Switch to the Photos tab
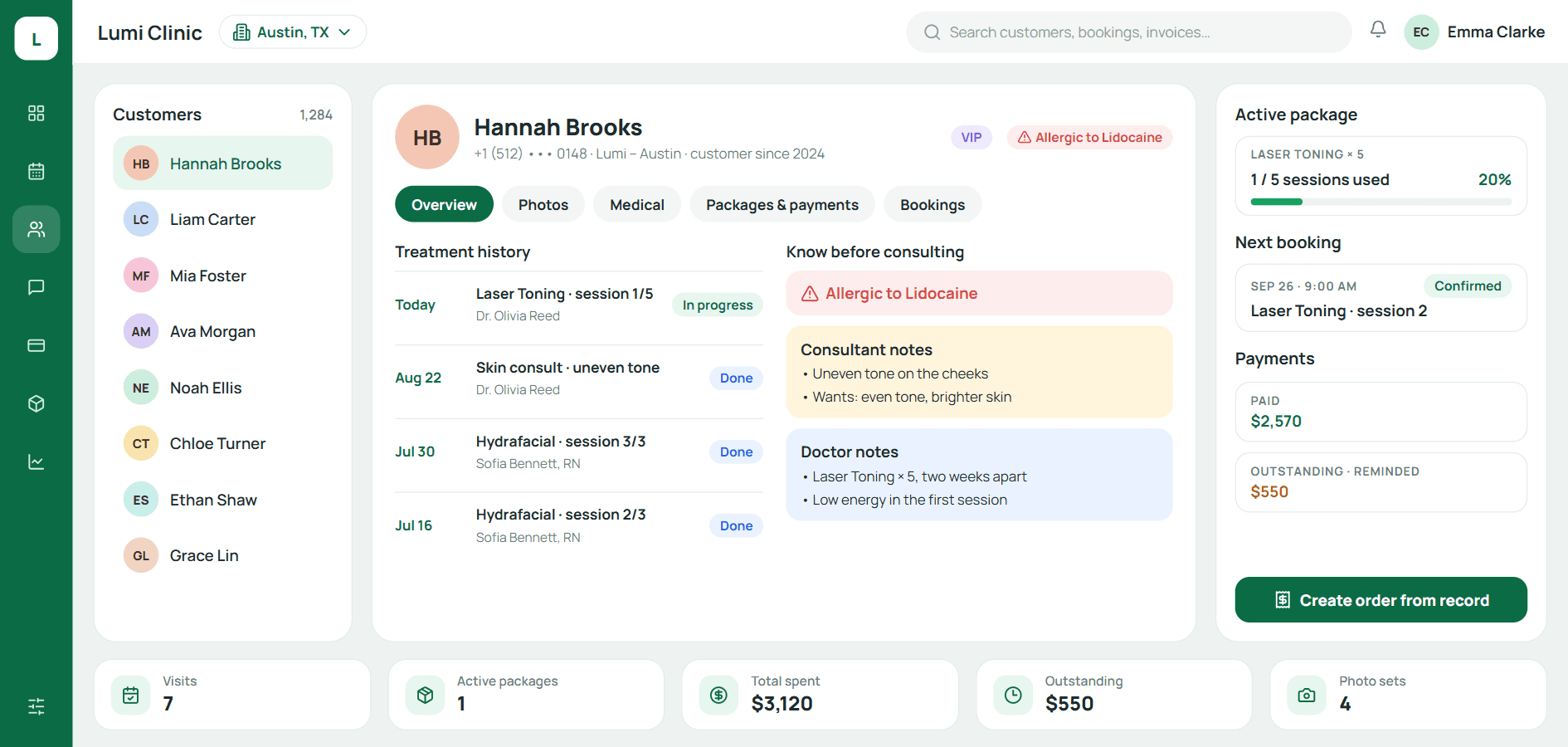 pos(543,204)
